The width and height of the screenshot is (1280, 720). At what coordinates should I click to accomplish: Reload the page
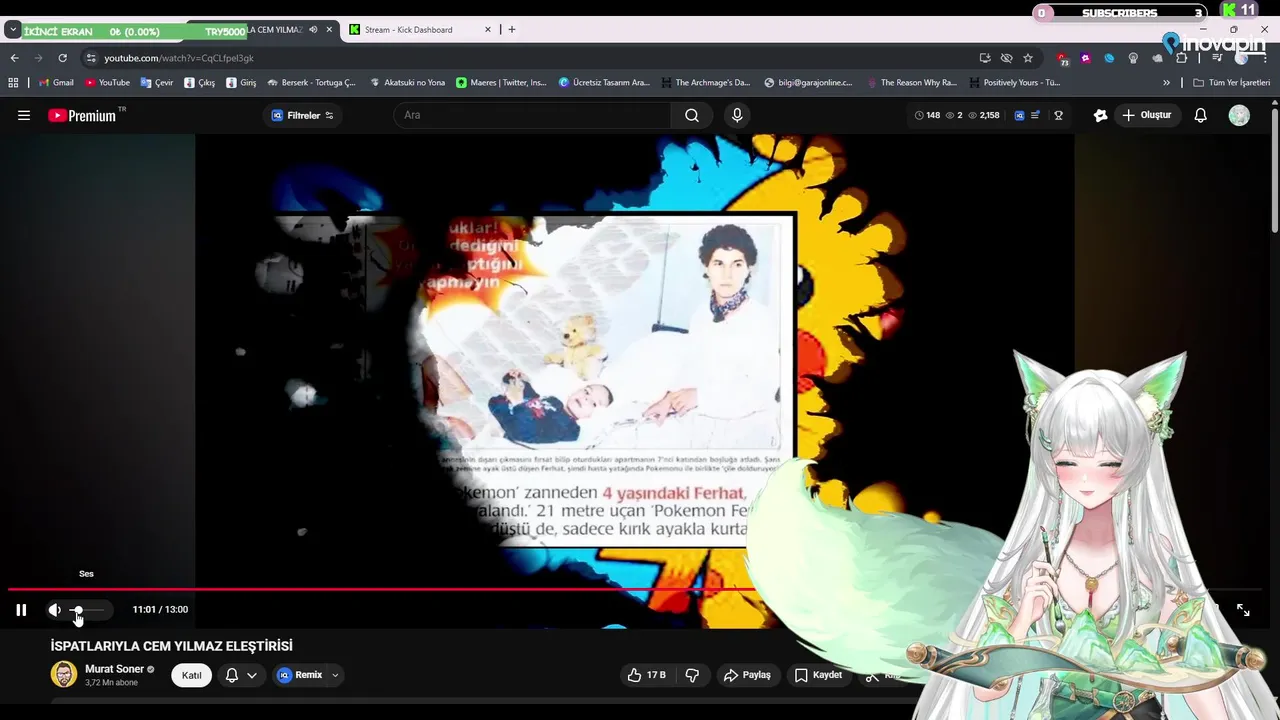[x=62, y=58]
